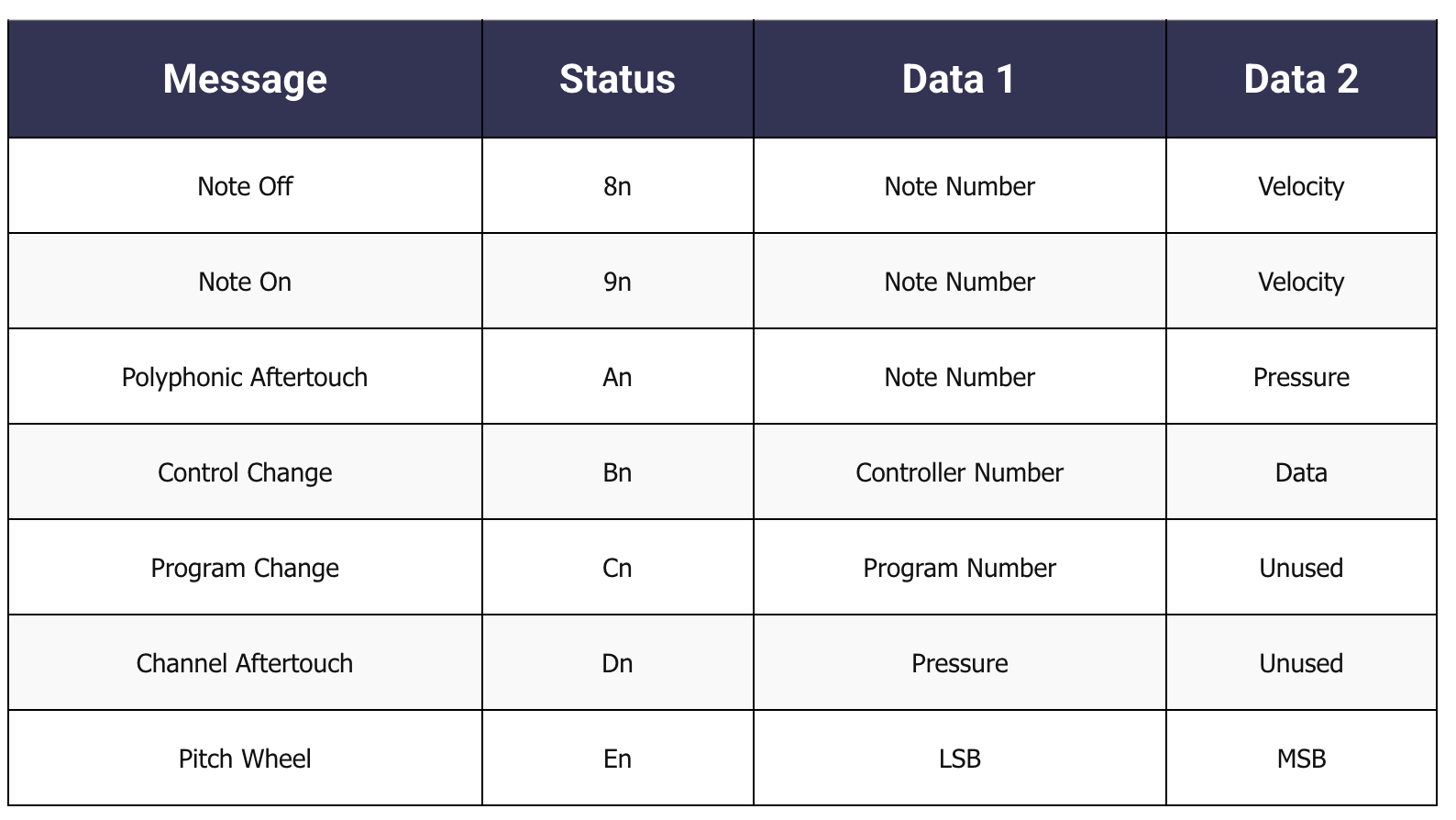The height and width of the screenshot is (820, 1456).
Task: Select the Bn status cell
Action: pos(618,472)
